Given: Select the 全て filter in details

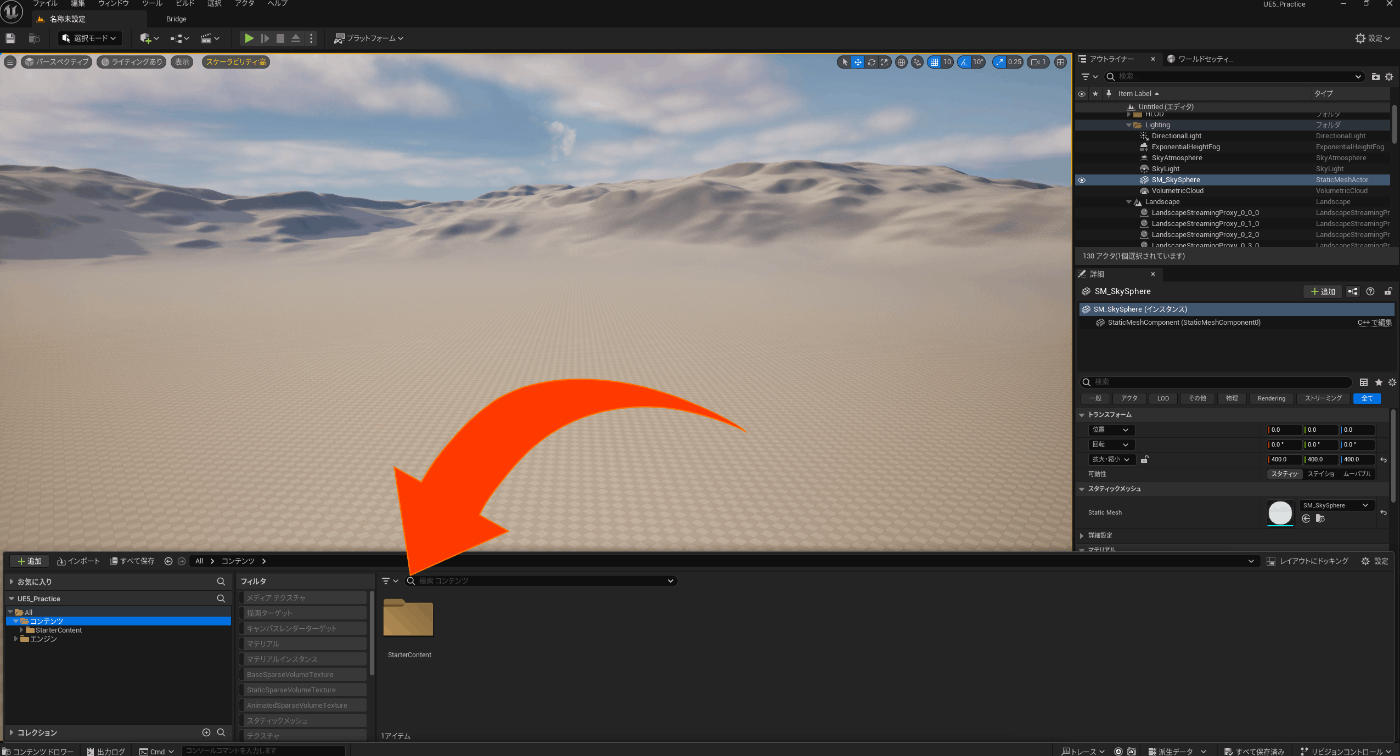Looking at the screenshot, I should 1366,398.
